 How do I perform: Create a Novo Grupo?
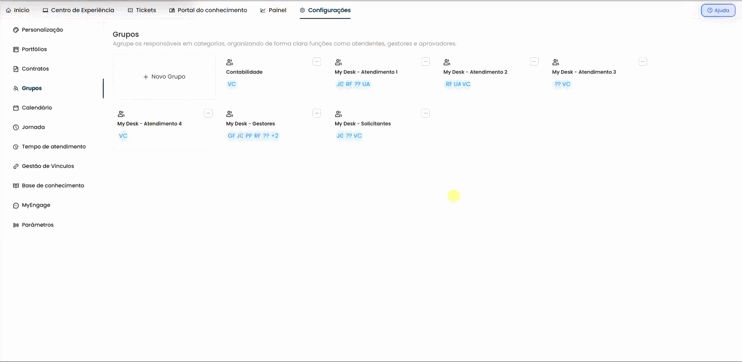[164, 77]
